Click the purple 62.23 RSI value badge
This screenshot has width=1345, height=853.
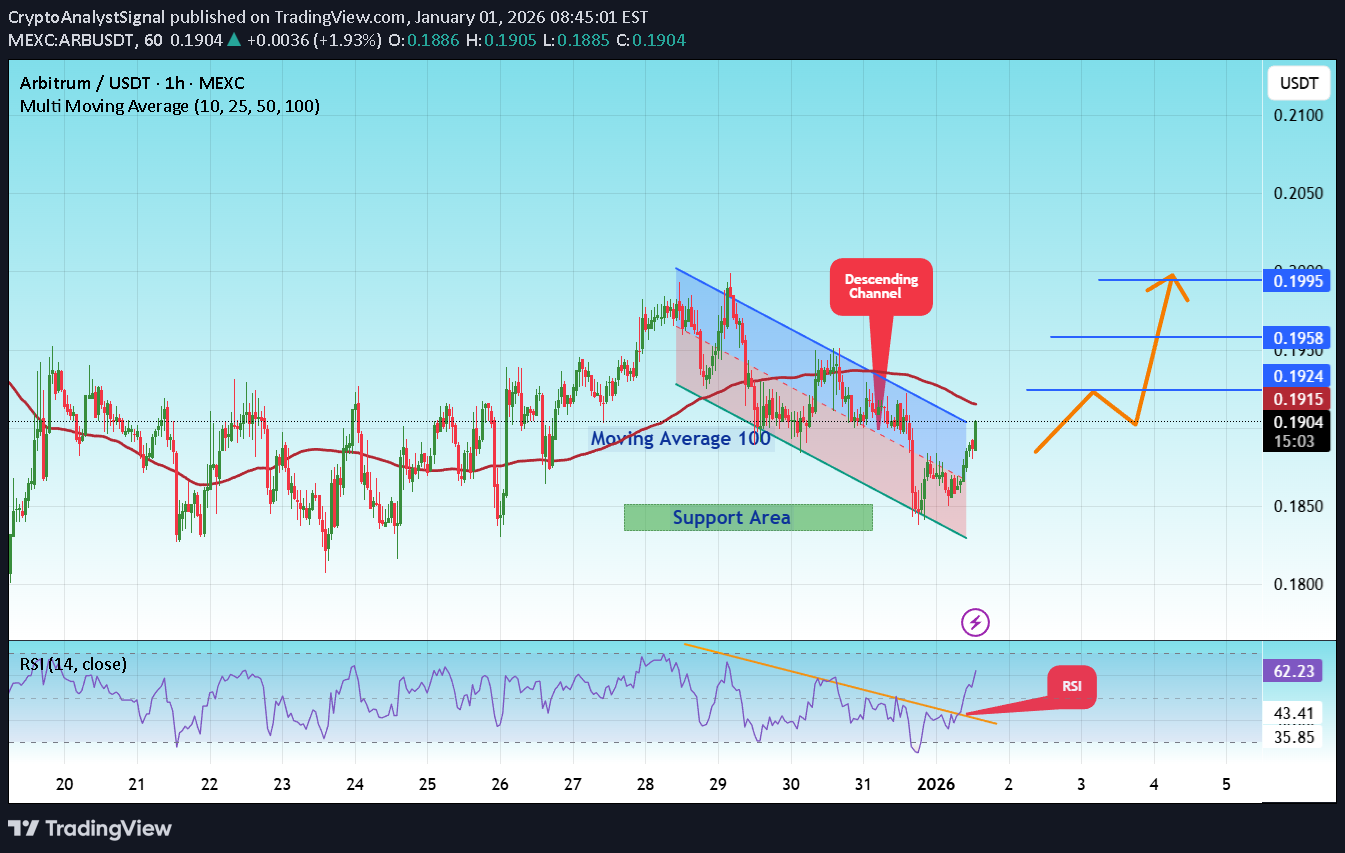1293,670
